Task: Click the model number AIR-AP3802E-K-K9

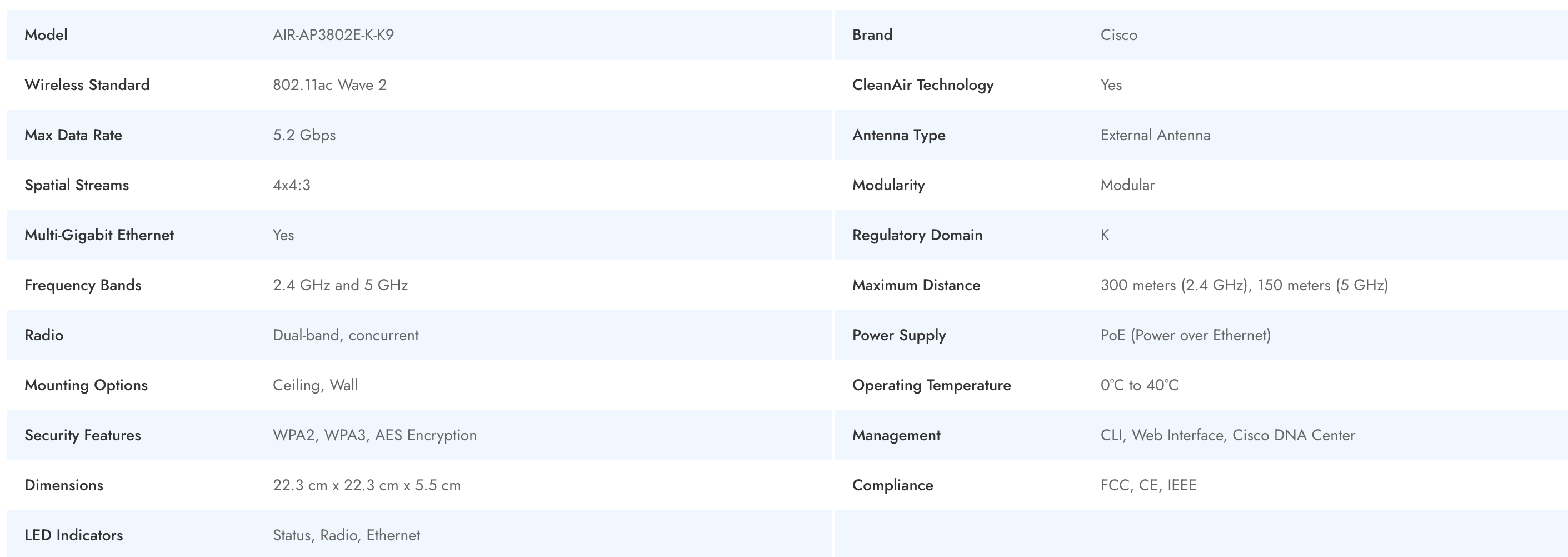Action: pos(333,34)
